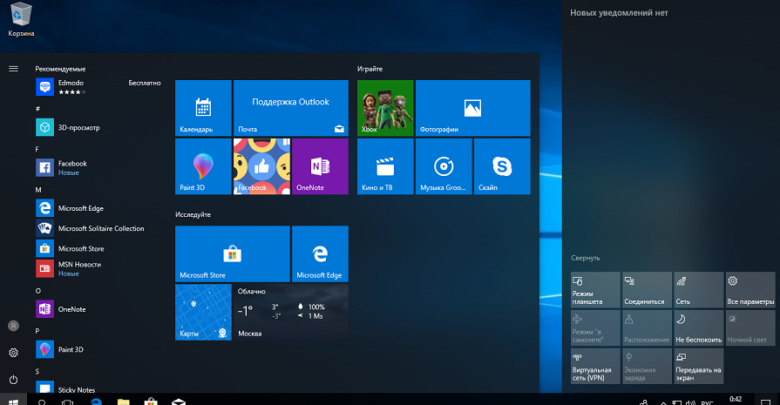Viewport: 780px width, 405px height.
Task: Open Paint 3D in the app list
Action: (x=98, y=349)
